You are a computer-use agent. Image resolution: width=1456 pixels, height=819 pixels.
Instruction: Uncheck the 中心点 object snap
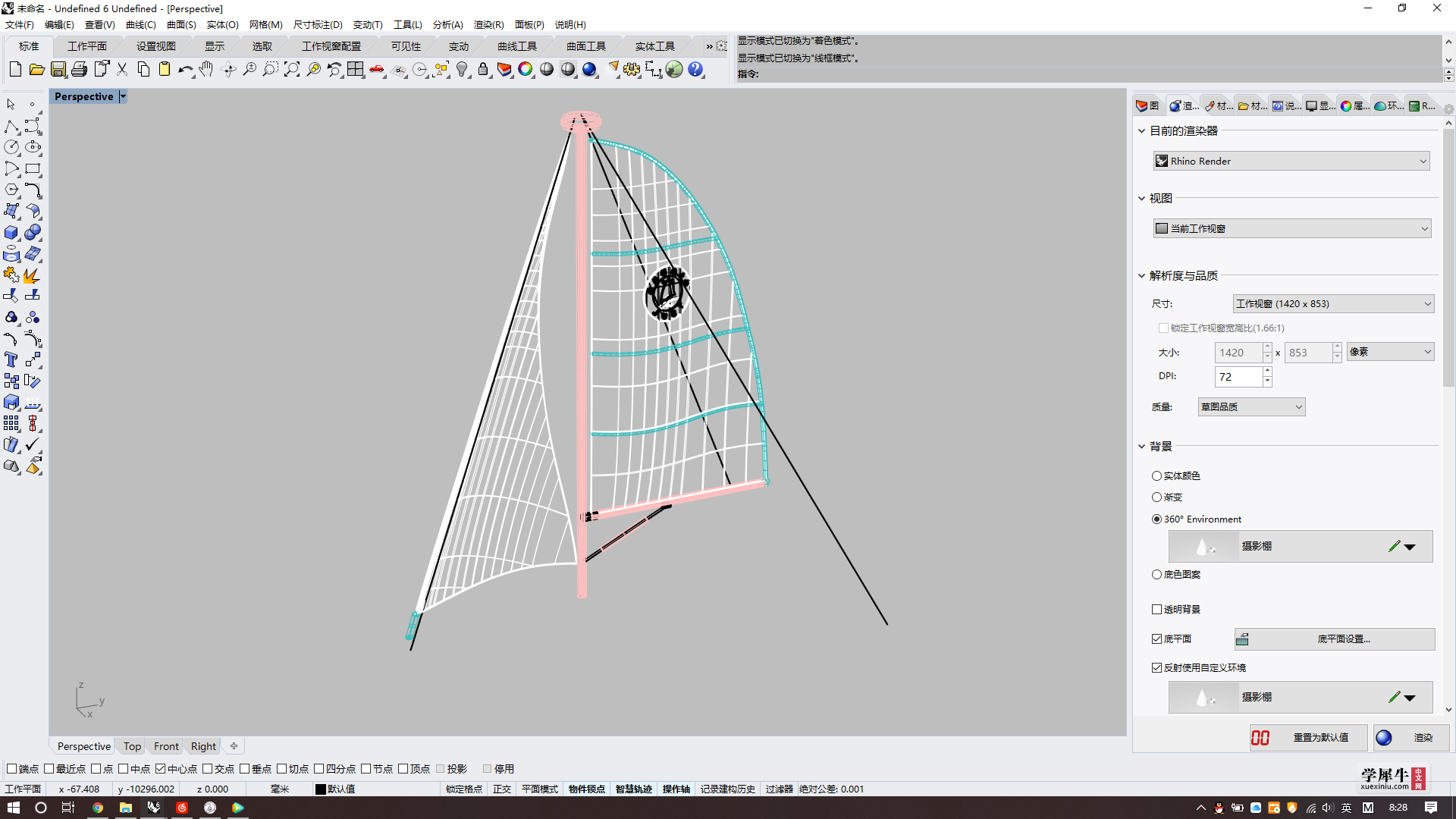161,769
